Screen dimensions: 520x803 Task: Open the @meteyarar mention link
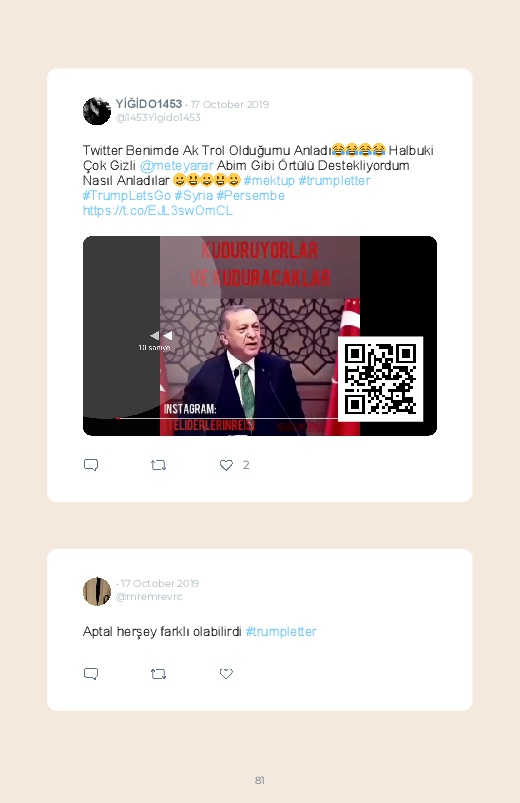(177, 166)
